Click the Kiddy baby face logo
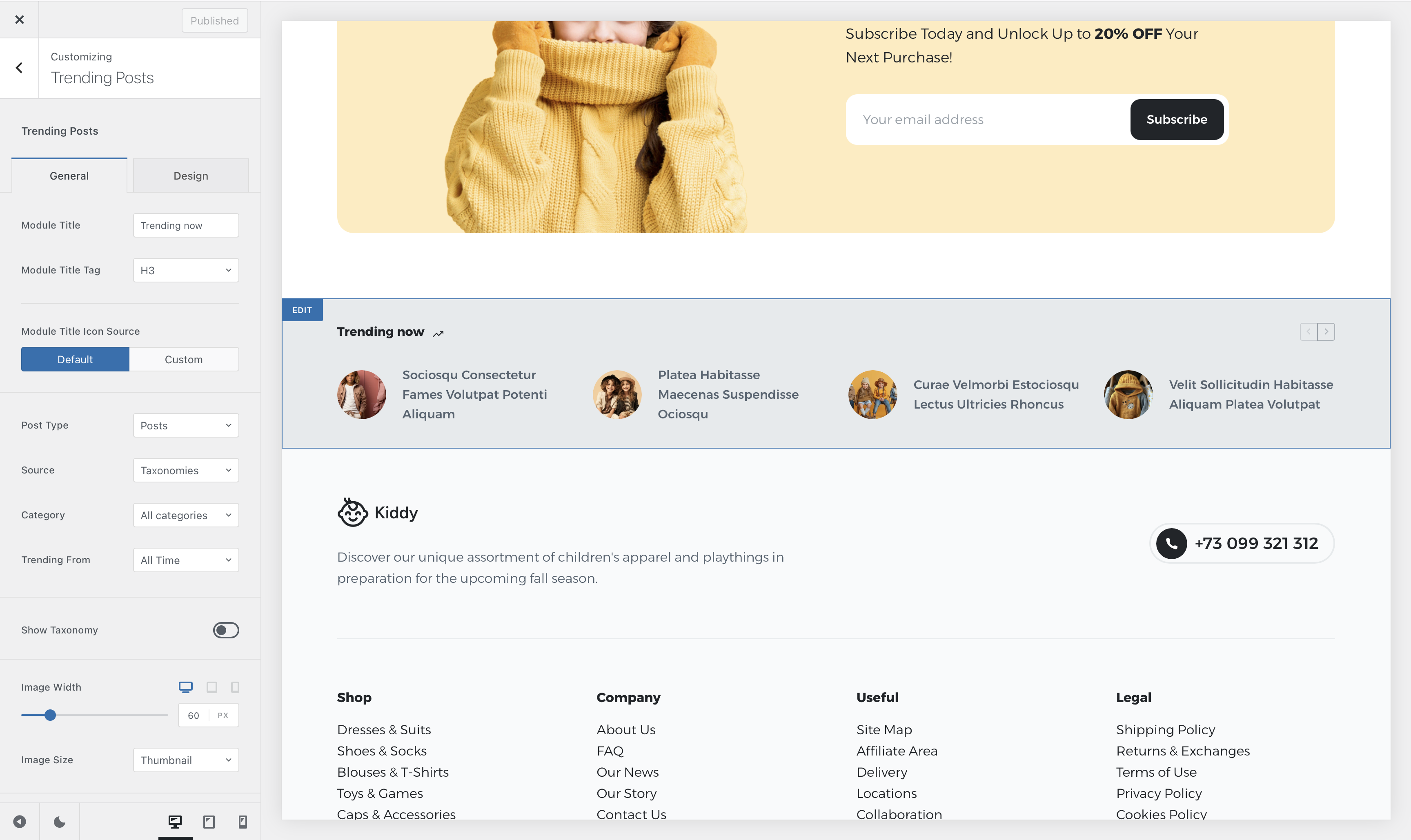 [x=352, y=512]
